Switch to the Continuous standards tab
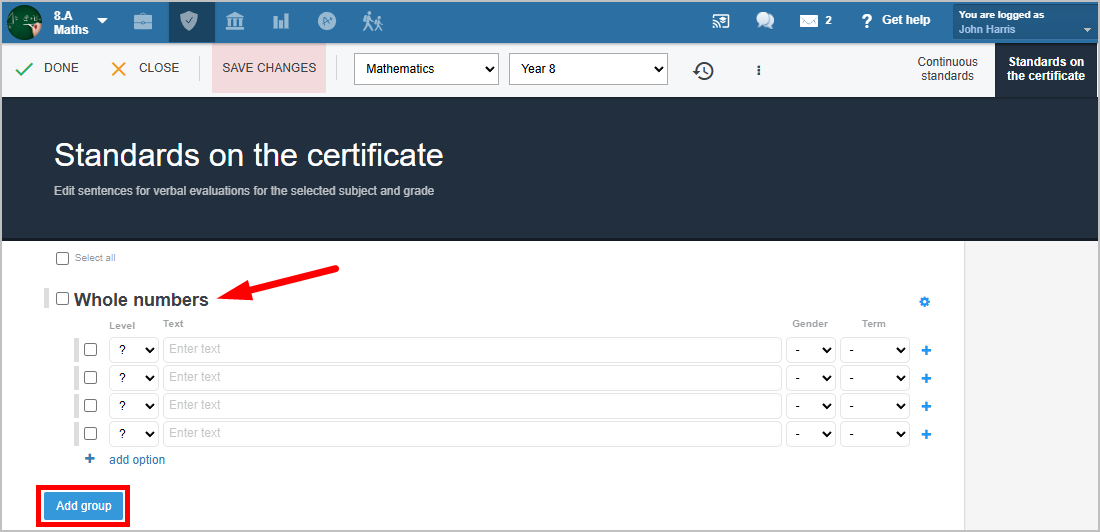 click(947, 69)
